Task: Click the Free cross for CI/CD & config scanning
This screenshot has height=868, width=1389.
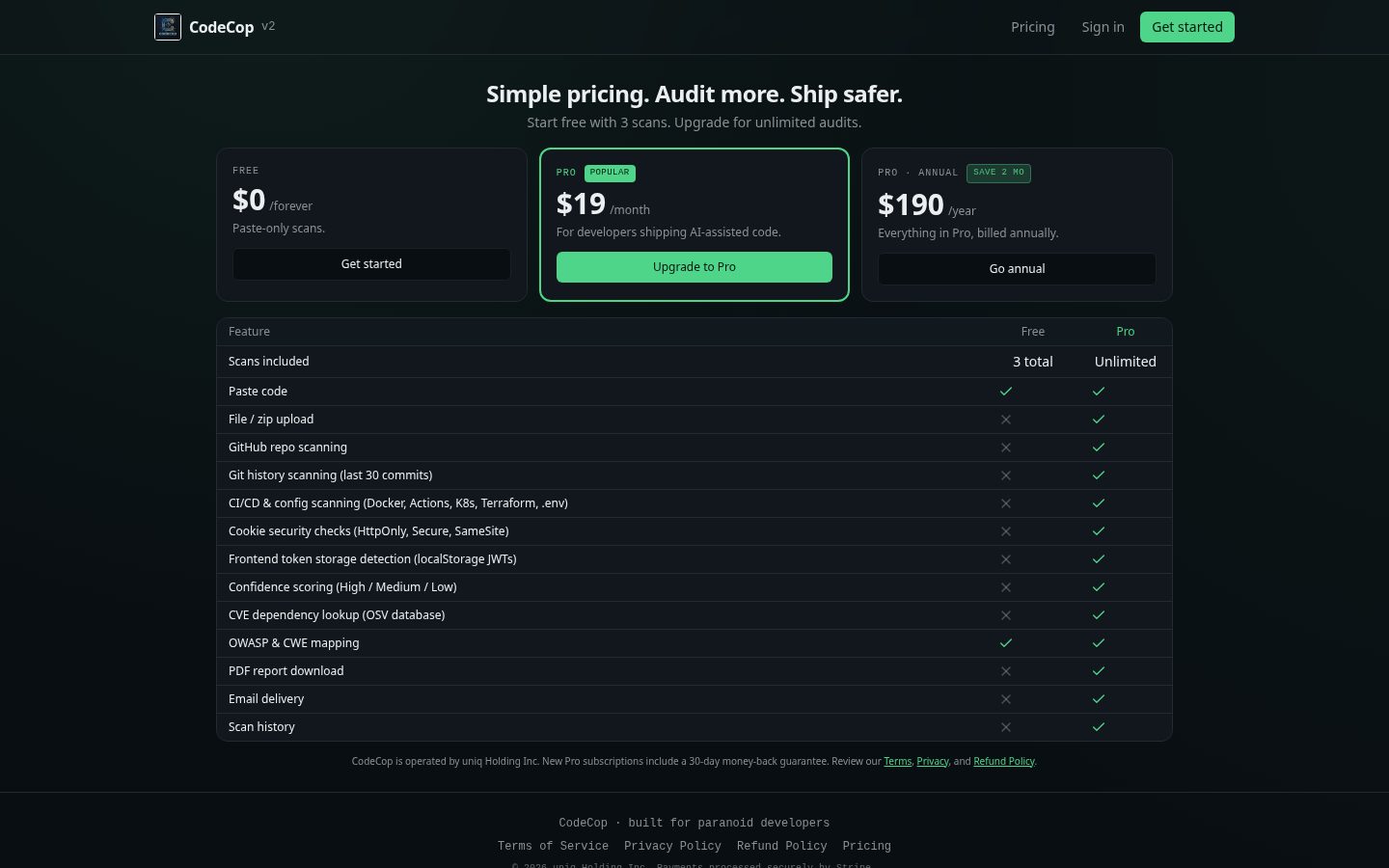Action: [1006, 503]
